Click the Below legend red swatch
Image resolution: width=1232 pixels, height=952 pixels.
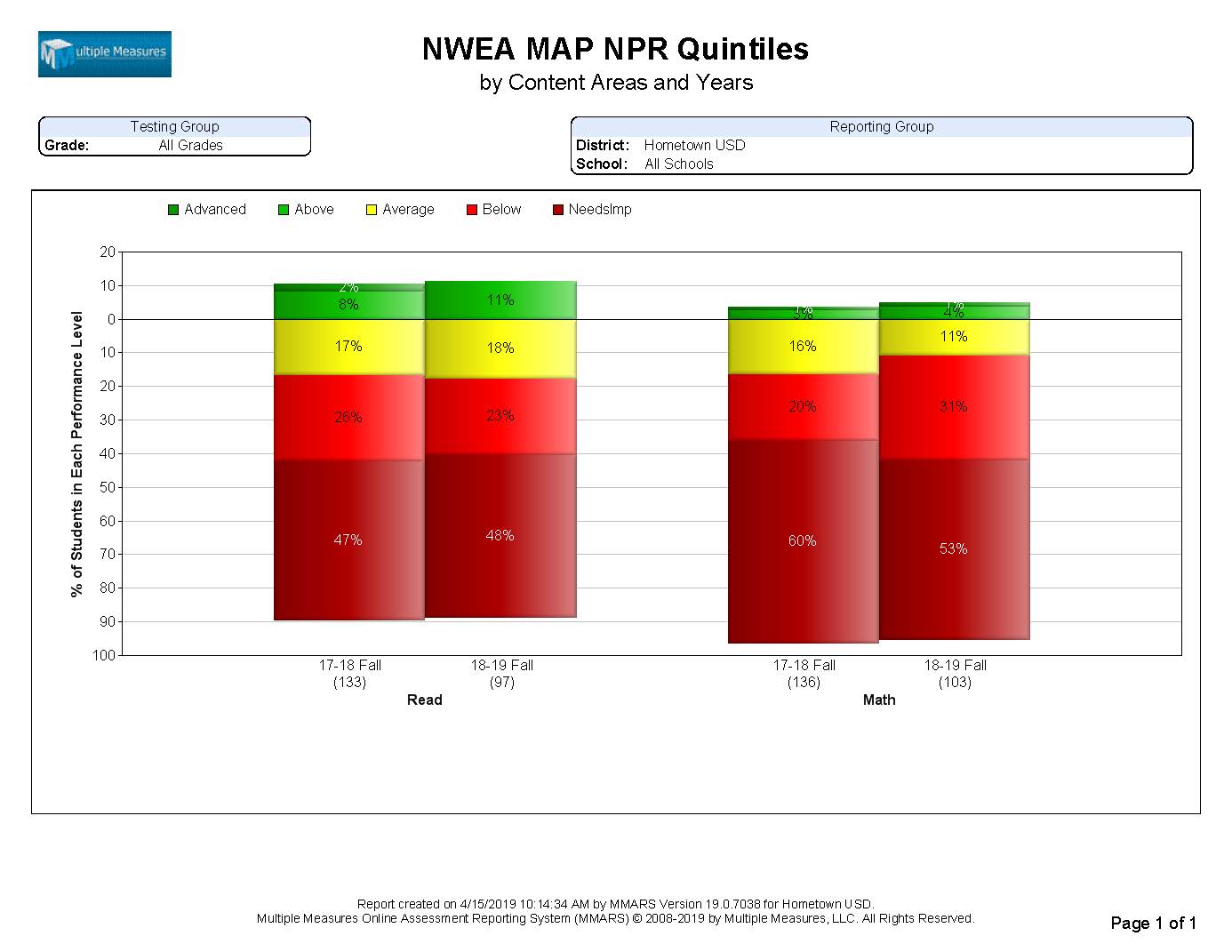pos(472,210)
